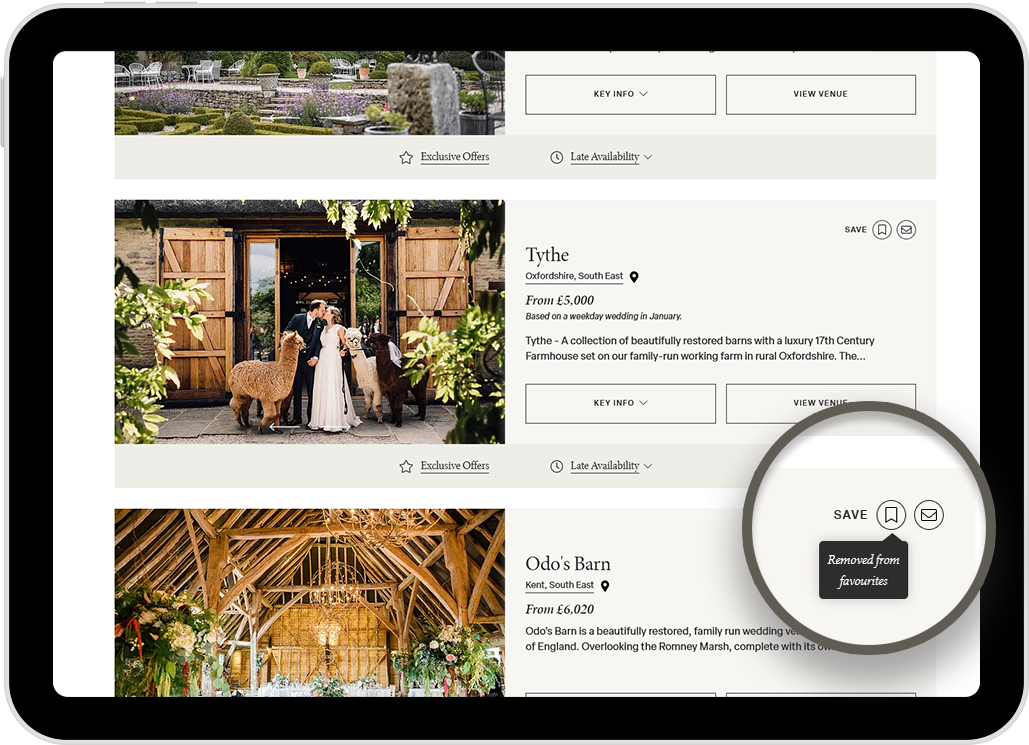Click the 'From £6,020' price text
Viewport: 1029px width, 745px height.
[560, 610]
